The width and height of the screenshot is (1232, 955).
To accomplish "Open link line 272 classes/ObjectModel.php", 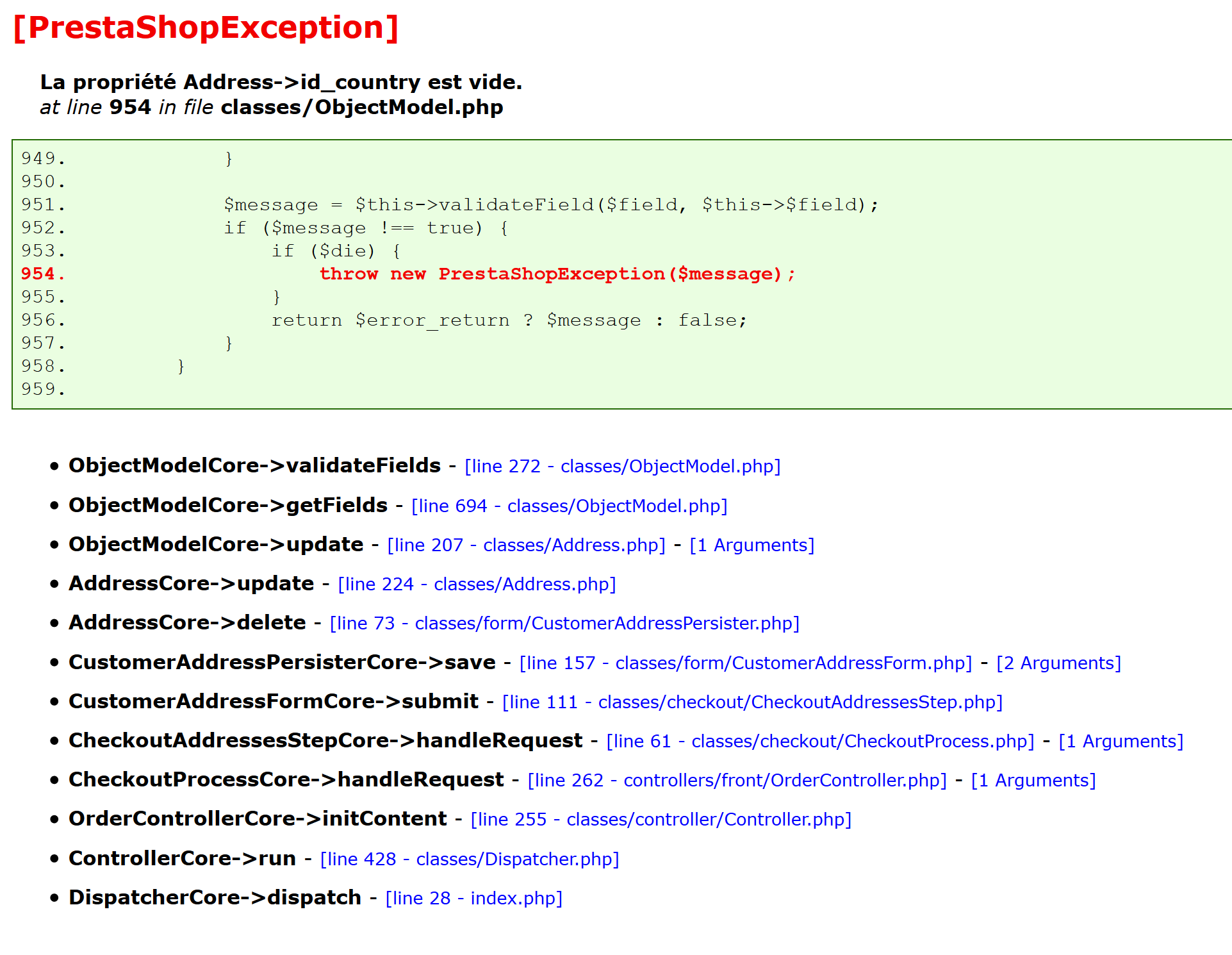I will point(623,466).
